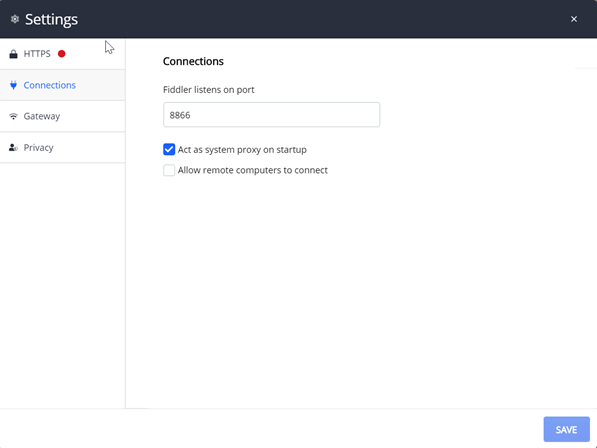The width and height of the screenshot is (597, 448).
Task: Enable Allow remote computers to connect
Action: 169,170
